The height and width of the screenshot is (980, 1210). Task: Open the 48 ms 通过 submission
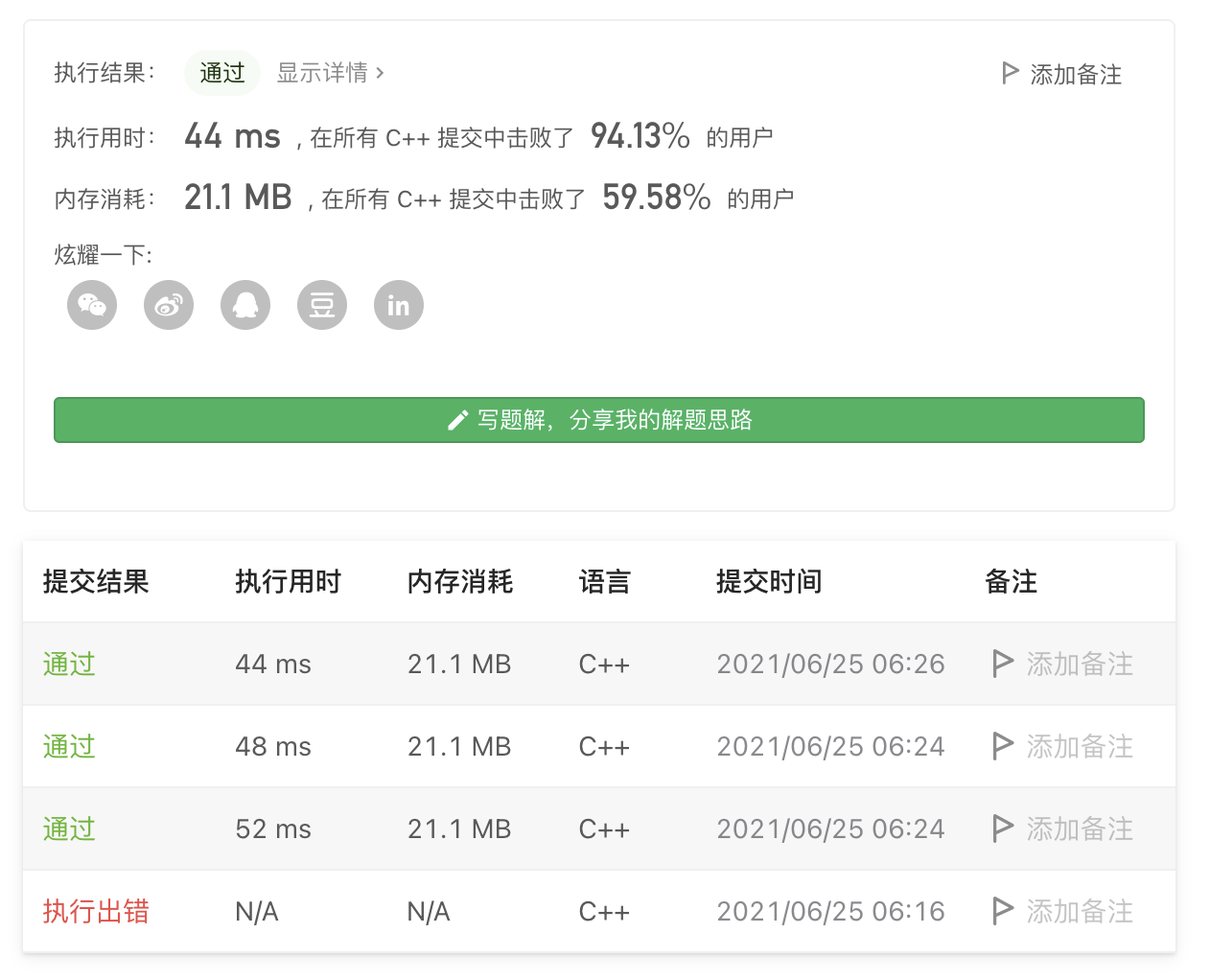(69, 746)
